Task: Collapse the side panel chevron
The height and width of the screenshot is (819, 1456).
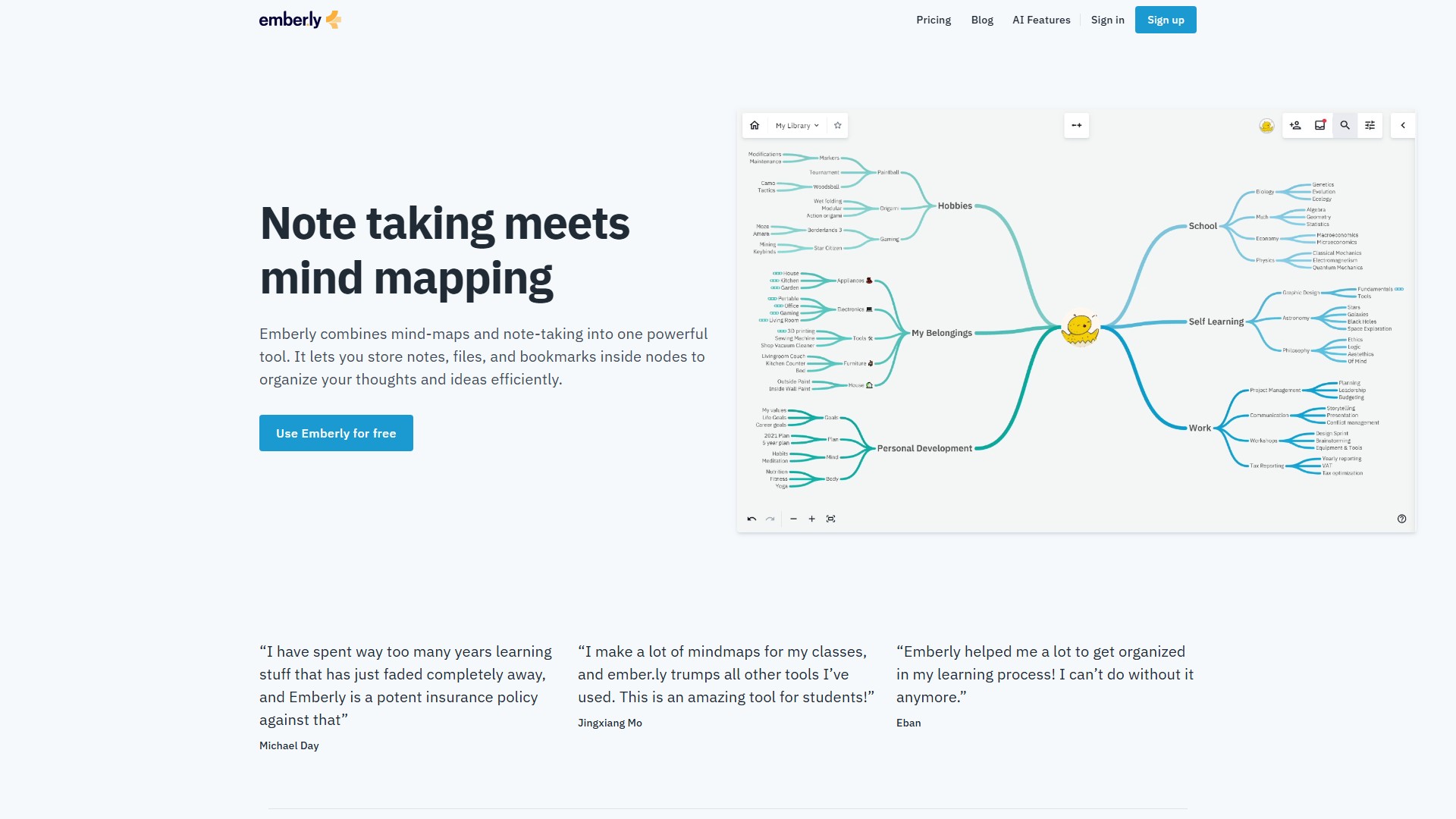Action: point(1403,126)
